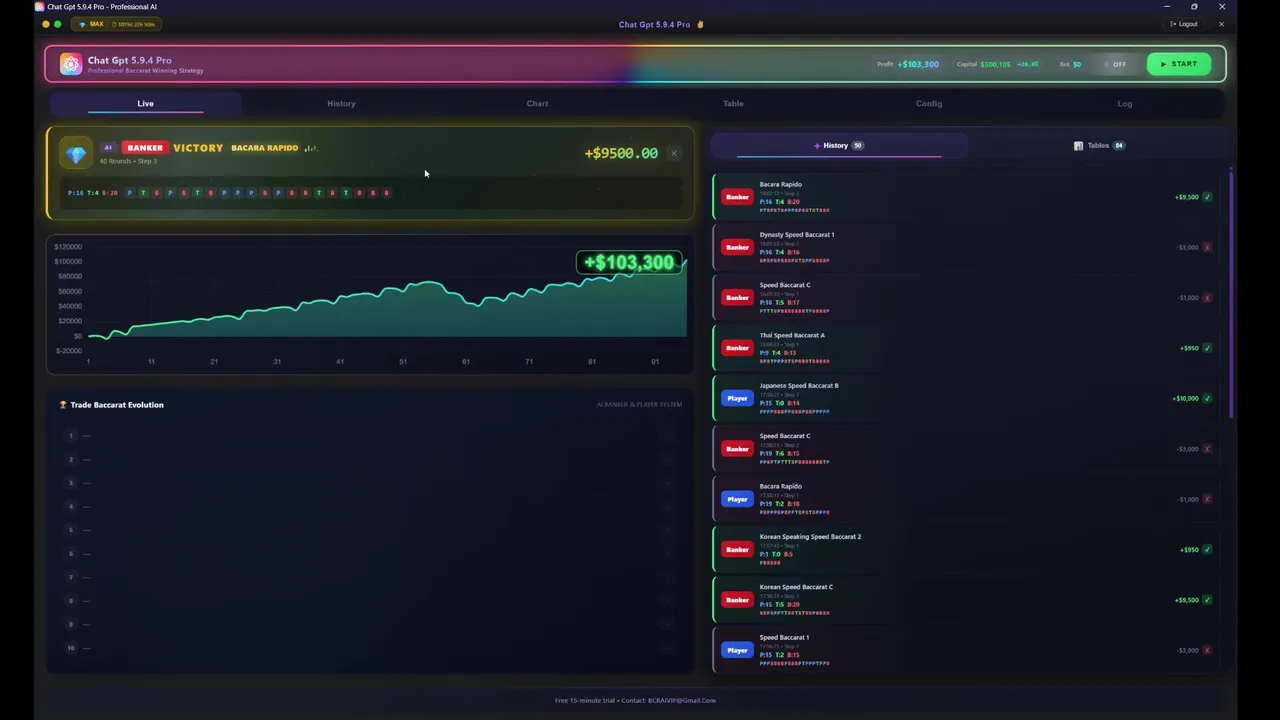This screenshot has height=720, width=1280.
Task: Click the checkmark on Bacara Rapido +$9,500 row
Action: tap(1207, 197)
